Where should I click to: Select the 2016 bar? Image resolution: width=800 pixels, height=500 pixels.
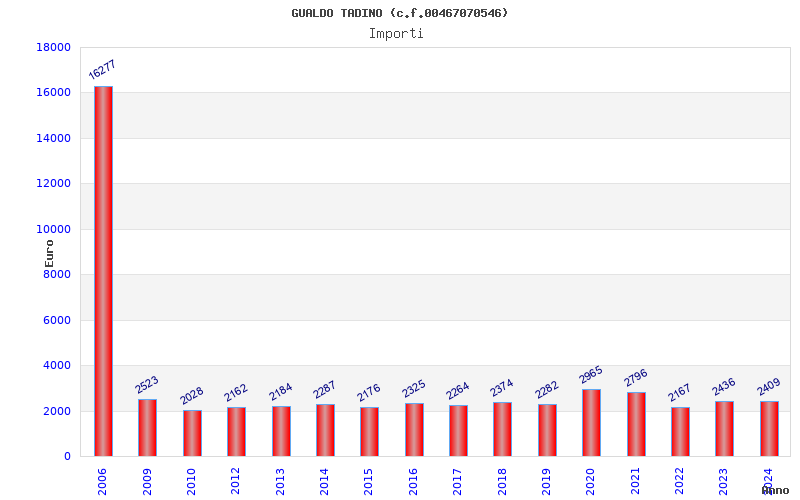[414, 430]
